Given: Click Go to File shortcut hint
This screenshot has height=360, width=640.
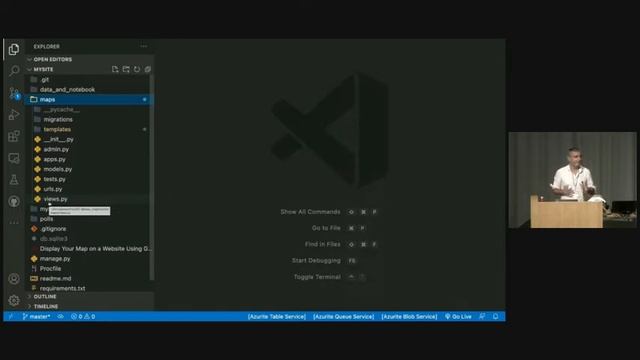Looking at the screenshot, I should (339, 228).
